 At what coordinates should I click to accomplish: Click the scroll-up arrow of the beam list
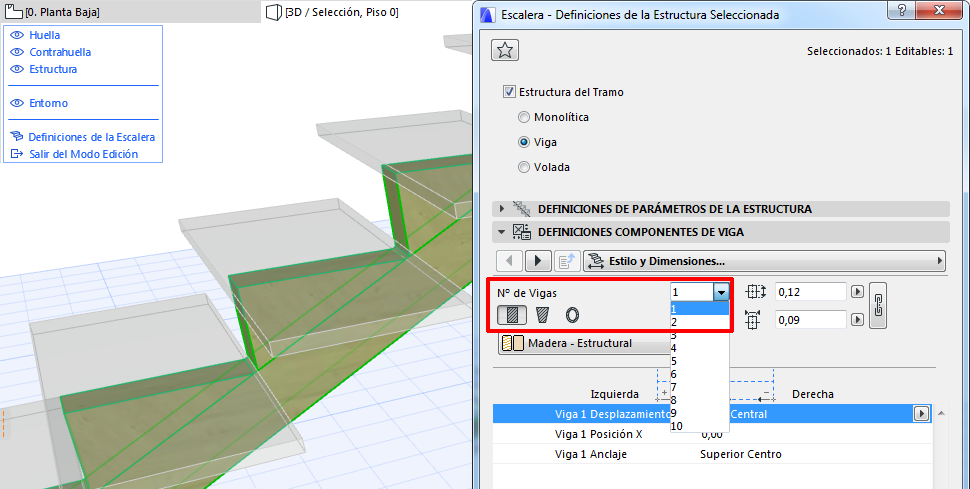(x=941, y=413)
